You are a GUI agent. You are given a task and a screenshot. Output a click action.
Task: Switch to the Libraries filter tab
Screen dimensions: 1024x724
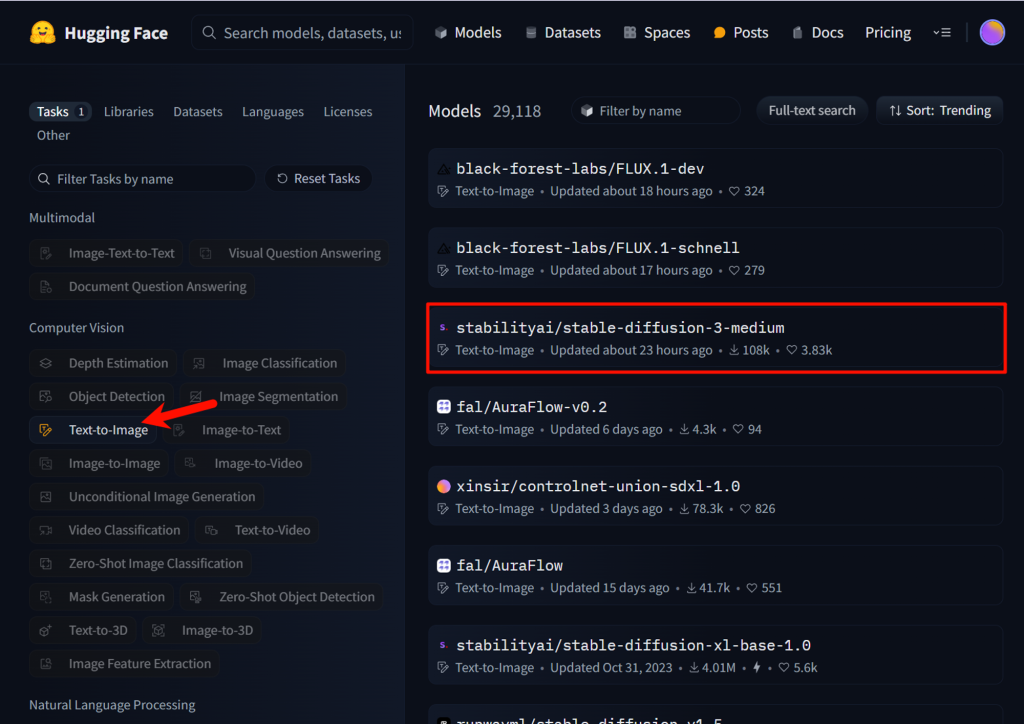point(129,112)
